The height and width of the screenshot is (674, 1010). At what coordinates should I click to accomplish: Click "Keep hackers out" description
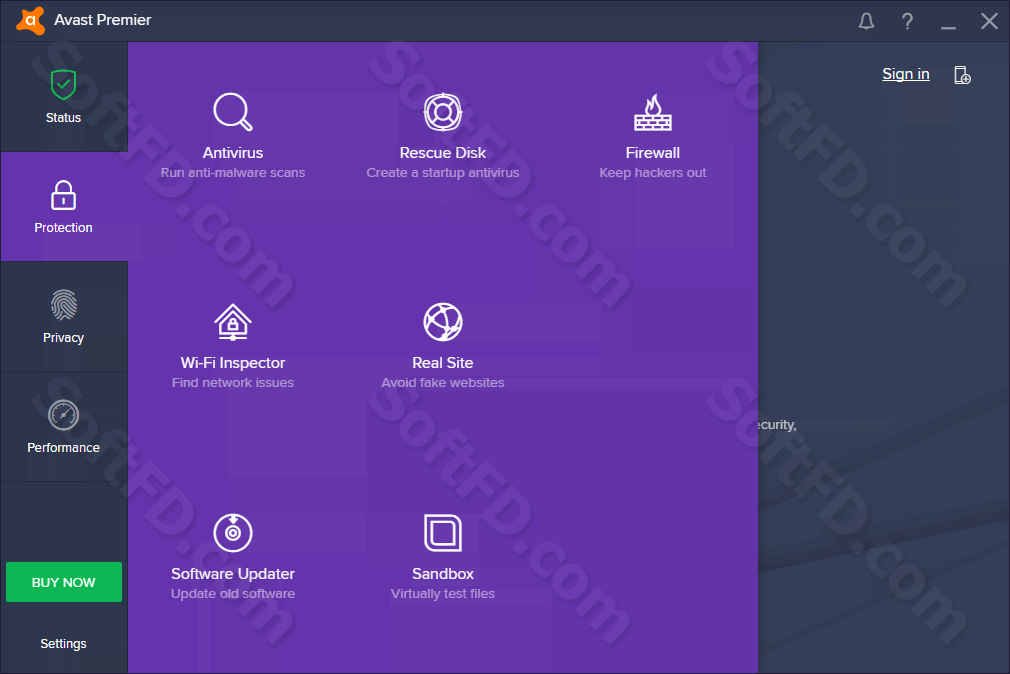tap(653, 173)
